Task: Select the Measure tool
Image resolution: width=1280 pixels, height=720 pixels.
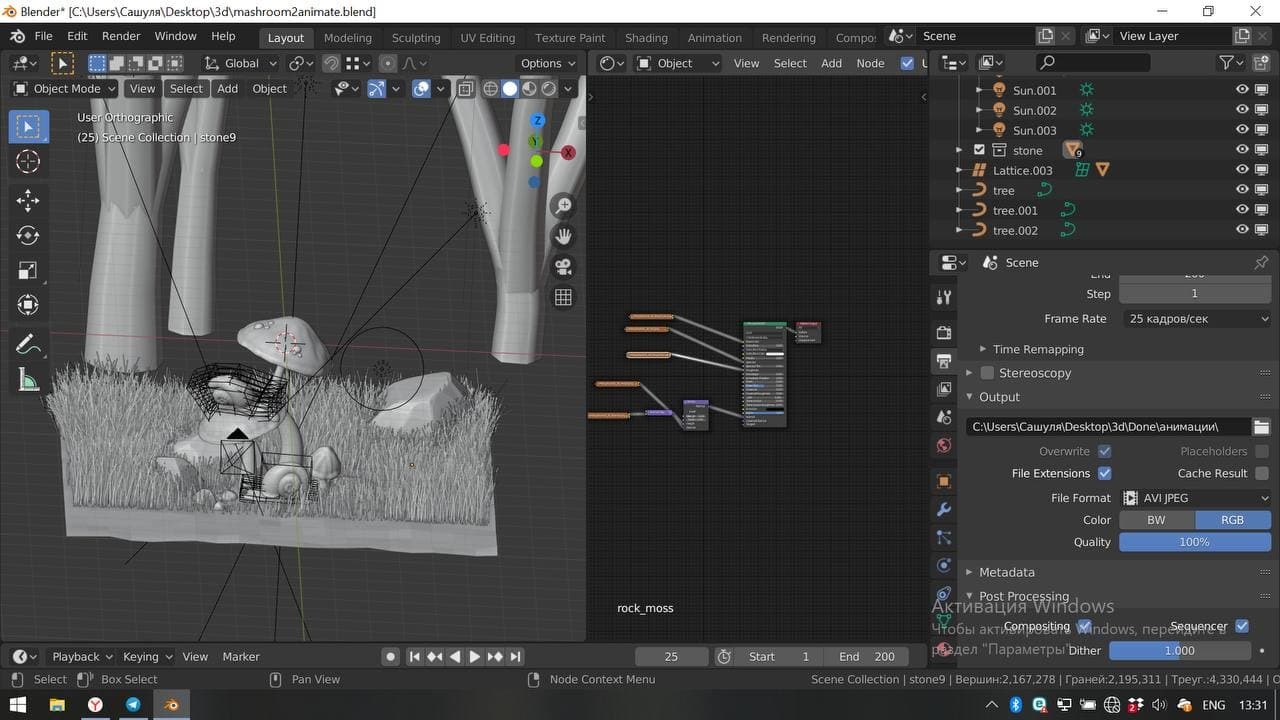Action: 28,380
